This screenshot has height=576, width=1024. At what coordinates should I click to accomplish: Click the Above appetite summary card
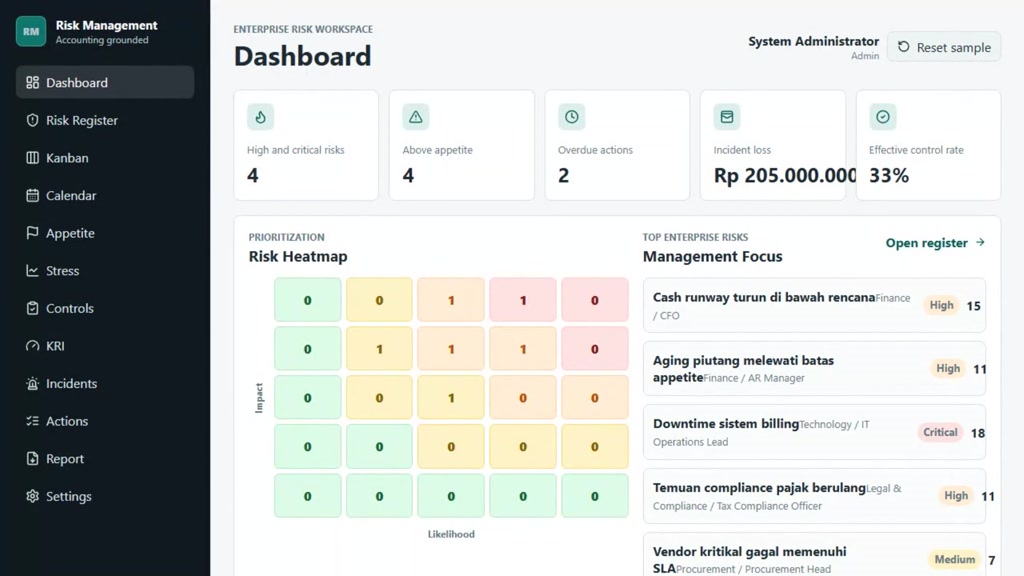coord(462,145)
